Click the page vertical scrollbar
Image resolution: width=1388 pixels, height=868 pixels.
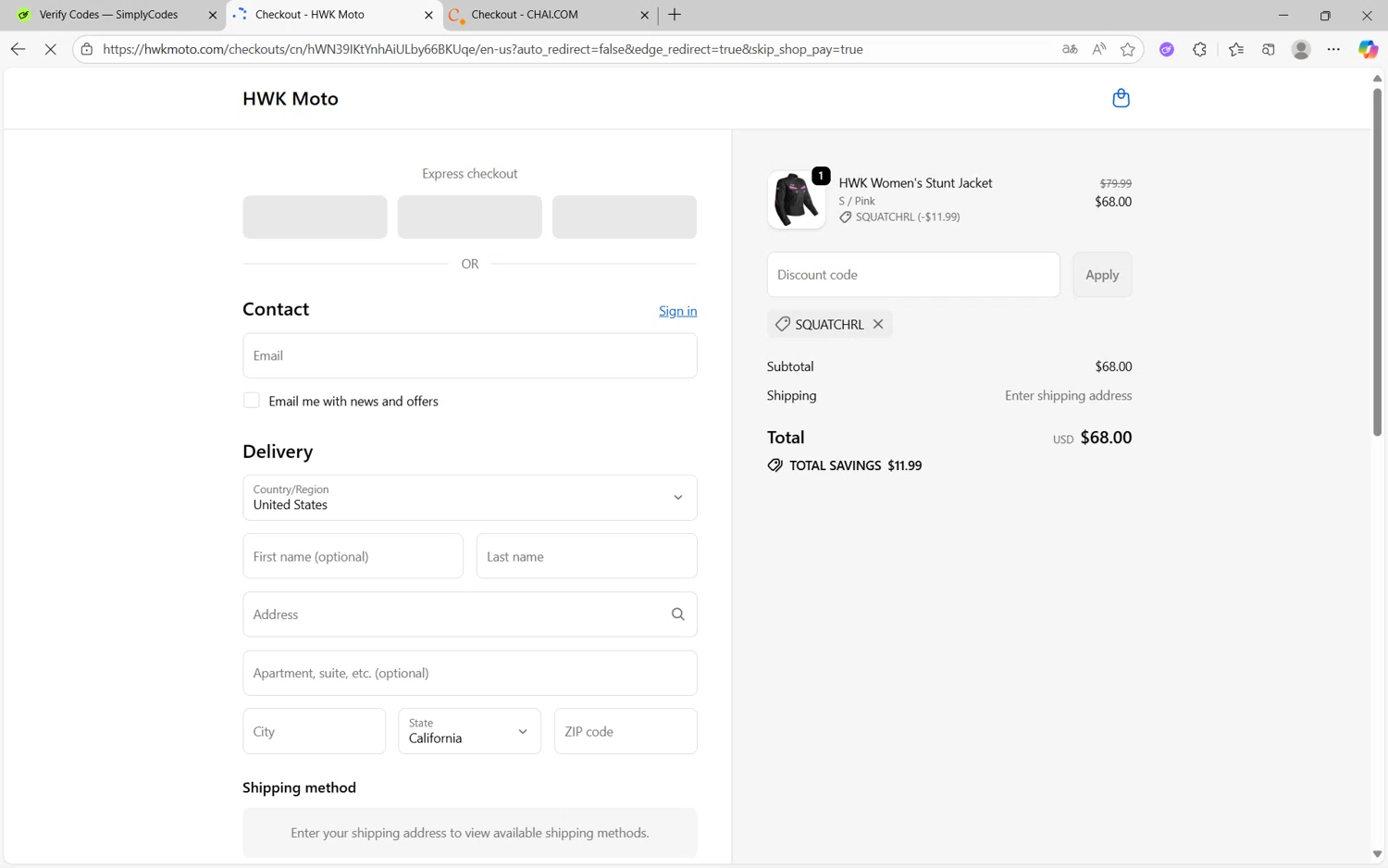(x=1377, y=264)
